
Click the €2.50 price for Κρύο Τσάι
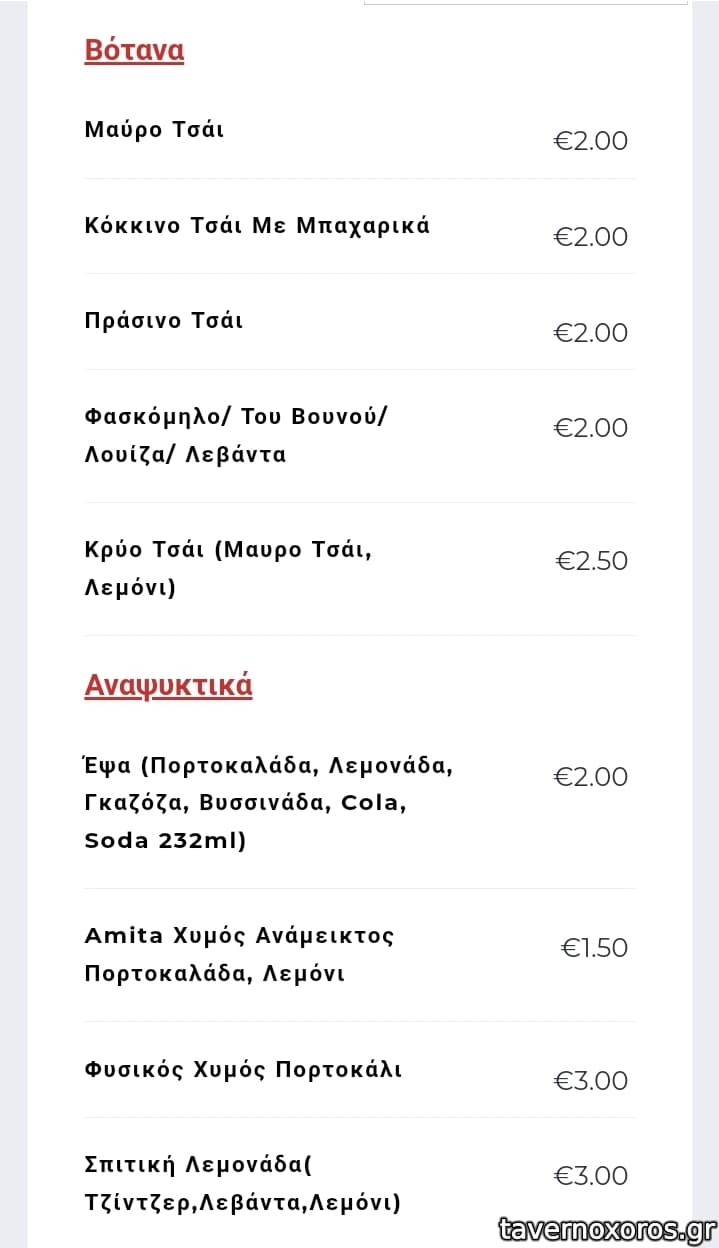coord(592,561)
